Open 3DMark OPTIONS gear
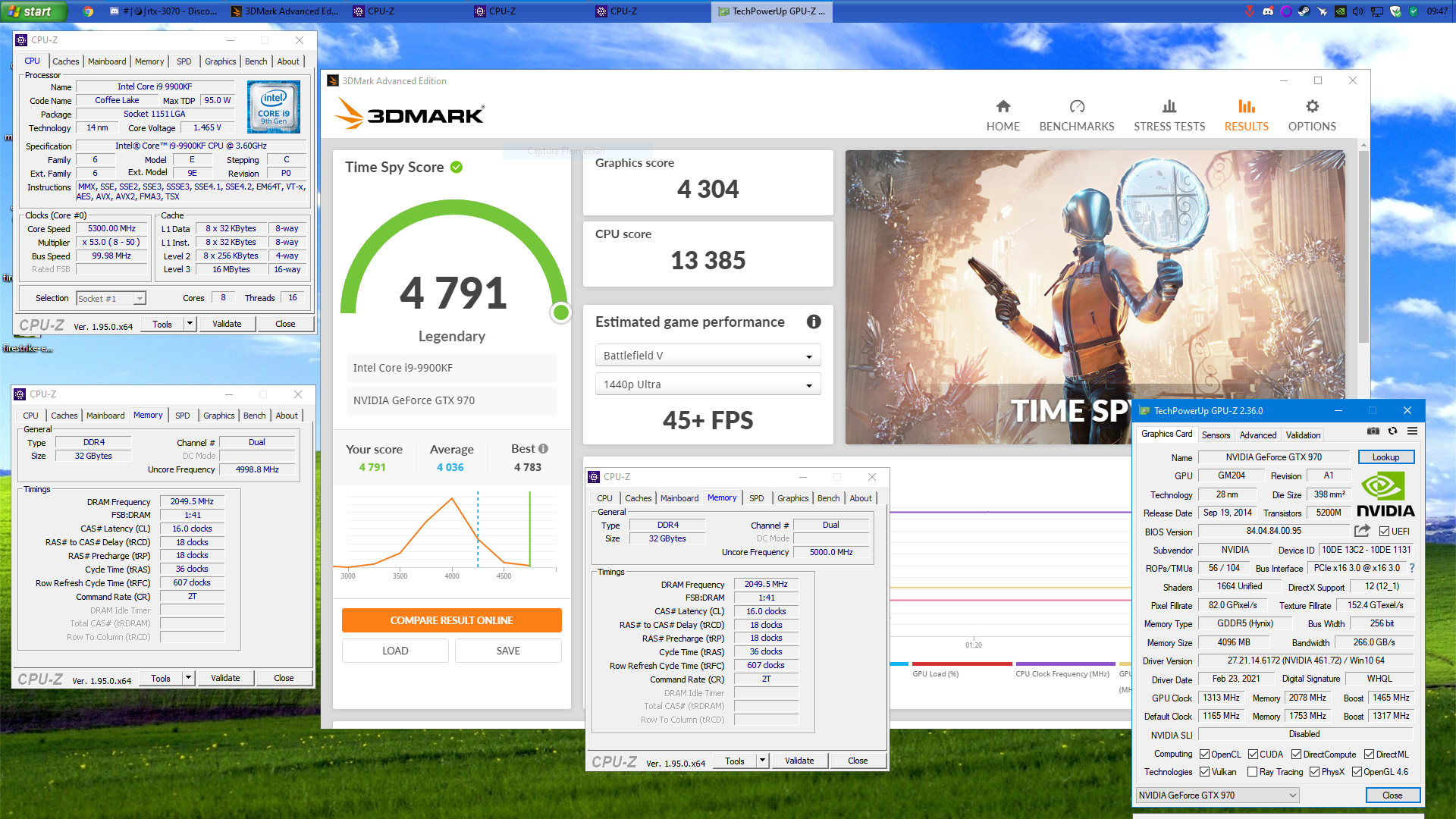 pyautogui.click(x=1312, y=115)
